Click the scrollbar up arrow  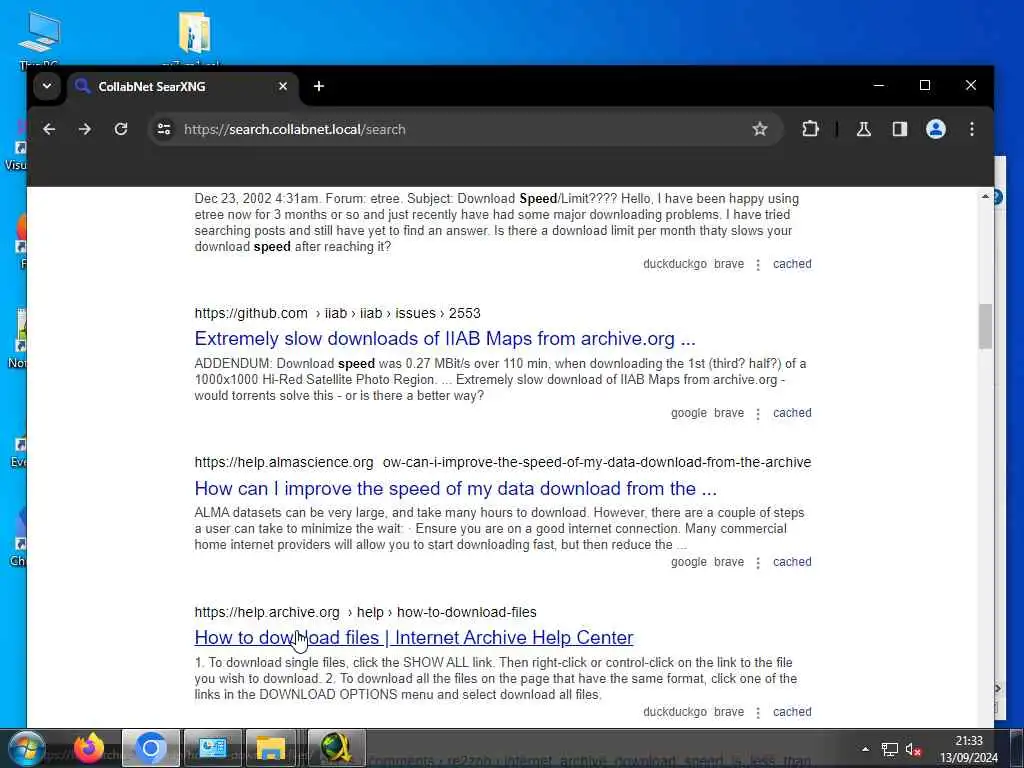[985, 196]
